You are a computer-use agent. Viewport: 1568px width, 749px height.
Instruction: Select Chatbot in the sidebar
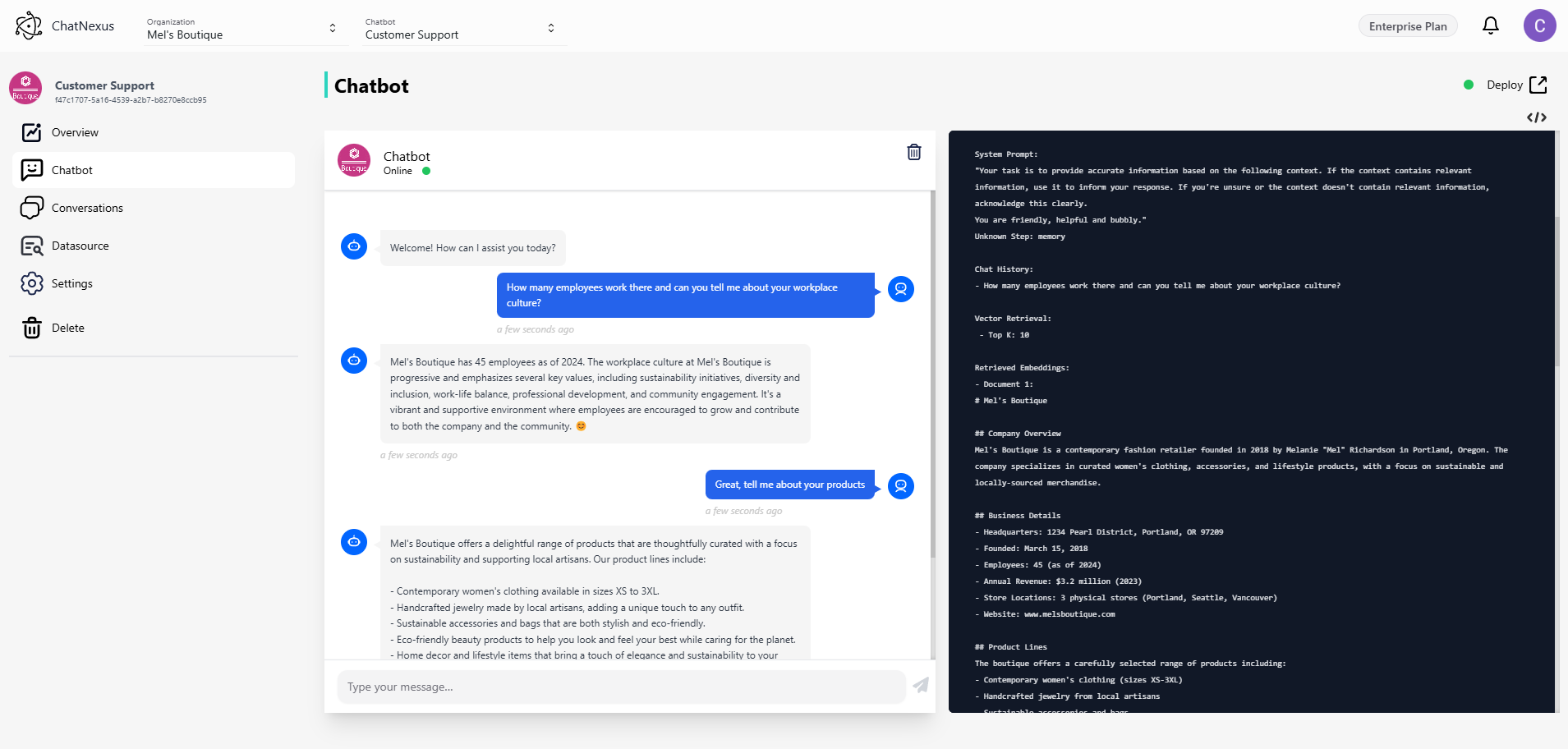click(x=154, y=170)
